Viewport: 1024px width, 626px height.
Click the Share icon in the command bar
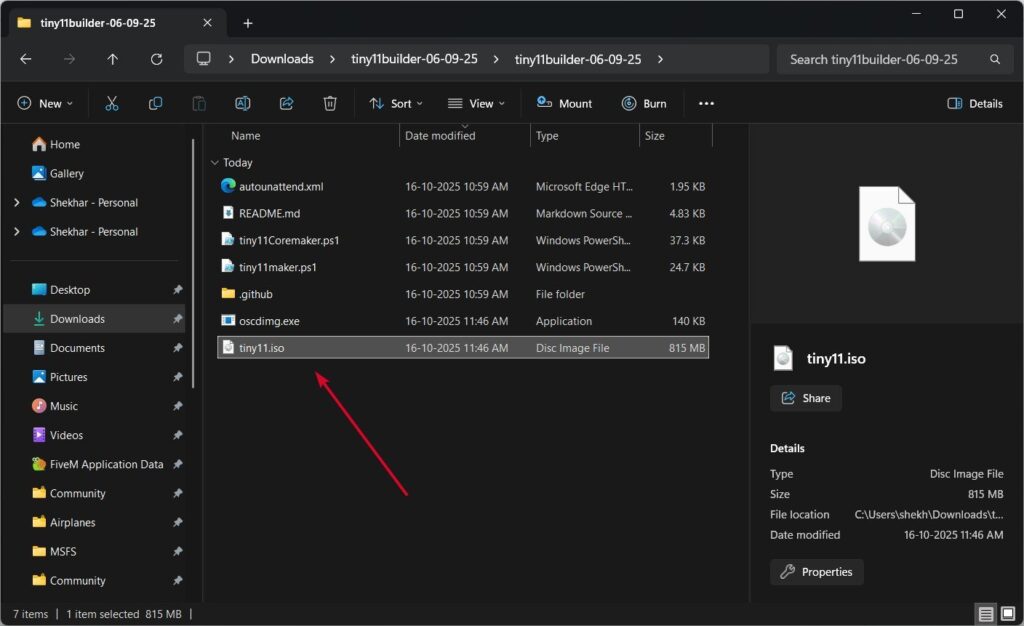(x=287, y=103)
